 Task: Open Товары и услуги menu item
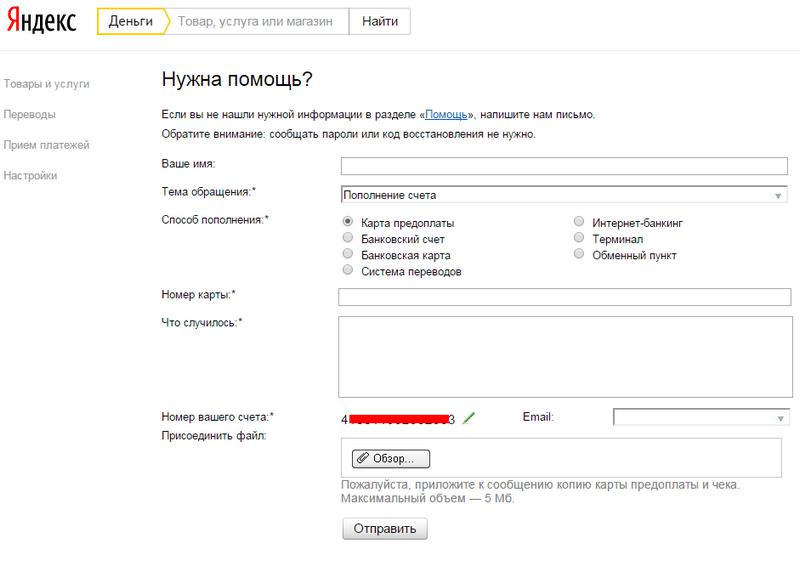click(x=46, y=84)
